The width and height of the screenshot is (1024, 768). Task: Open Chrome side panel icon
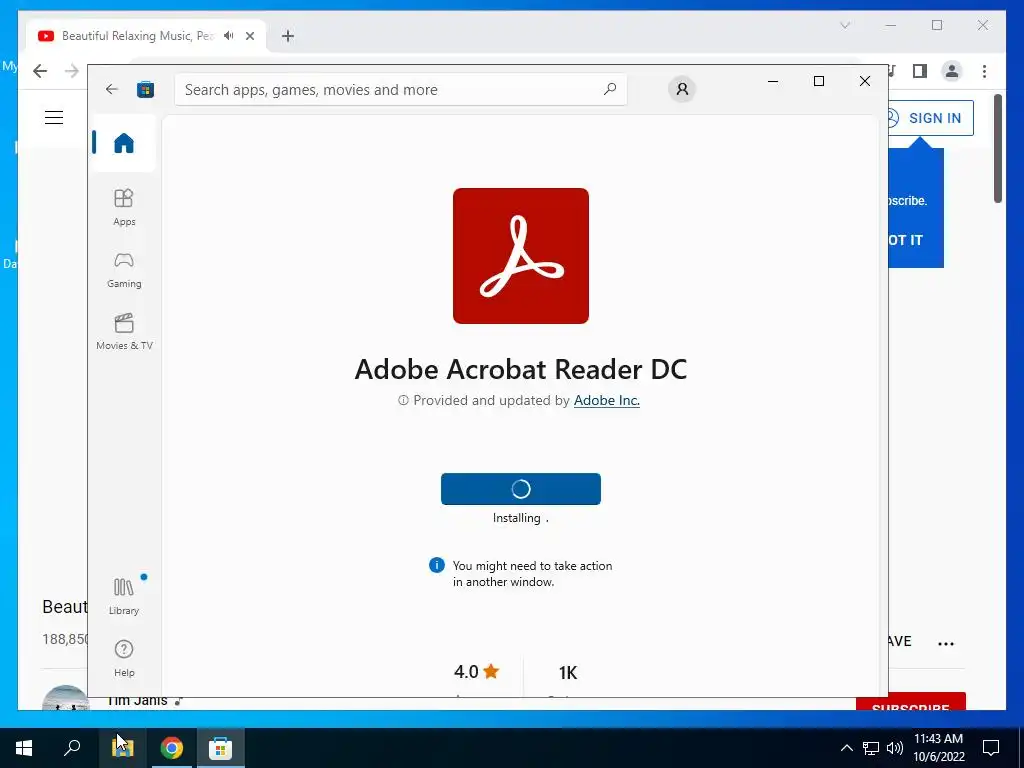[x=920, y=71]
